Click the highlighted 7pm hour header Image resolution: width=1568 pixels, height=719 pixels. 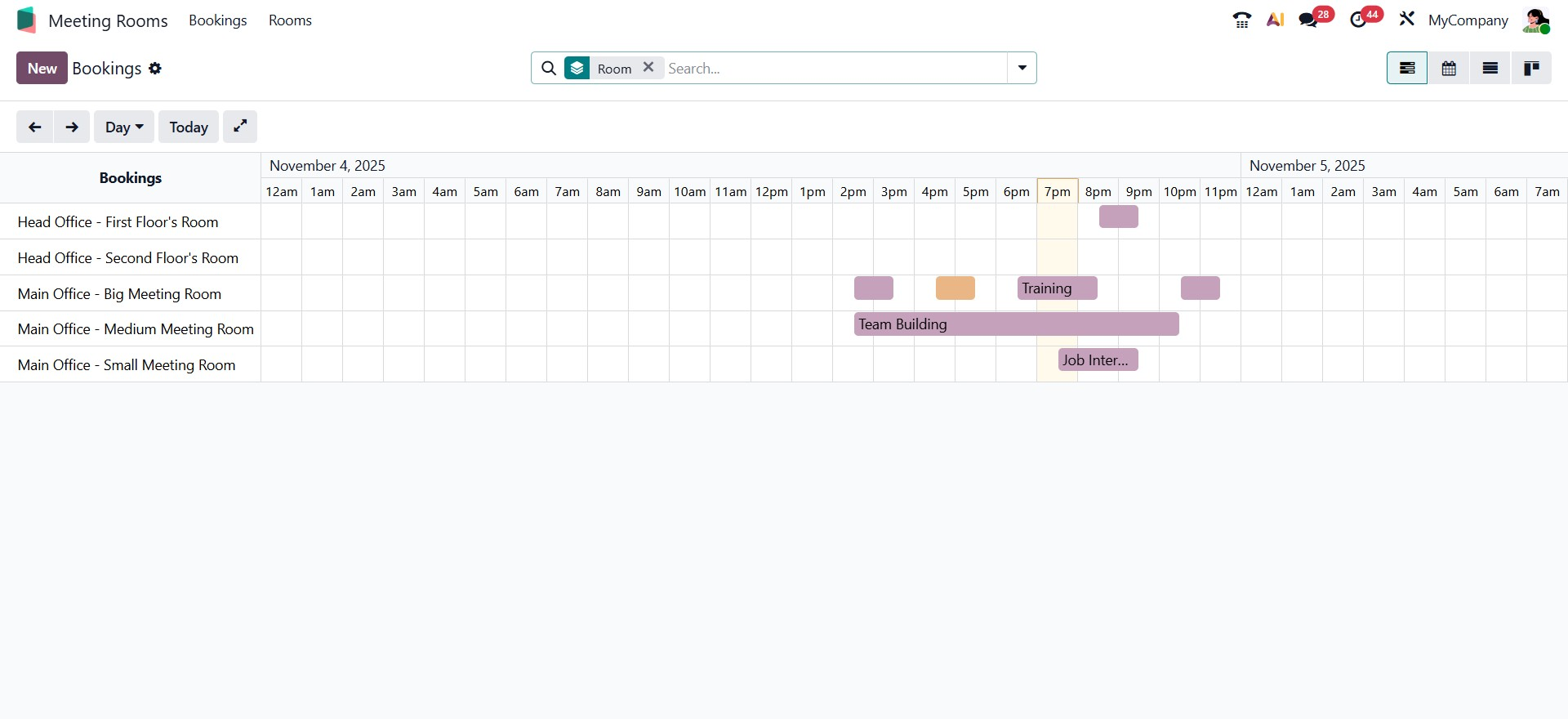point(1058,191)
